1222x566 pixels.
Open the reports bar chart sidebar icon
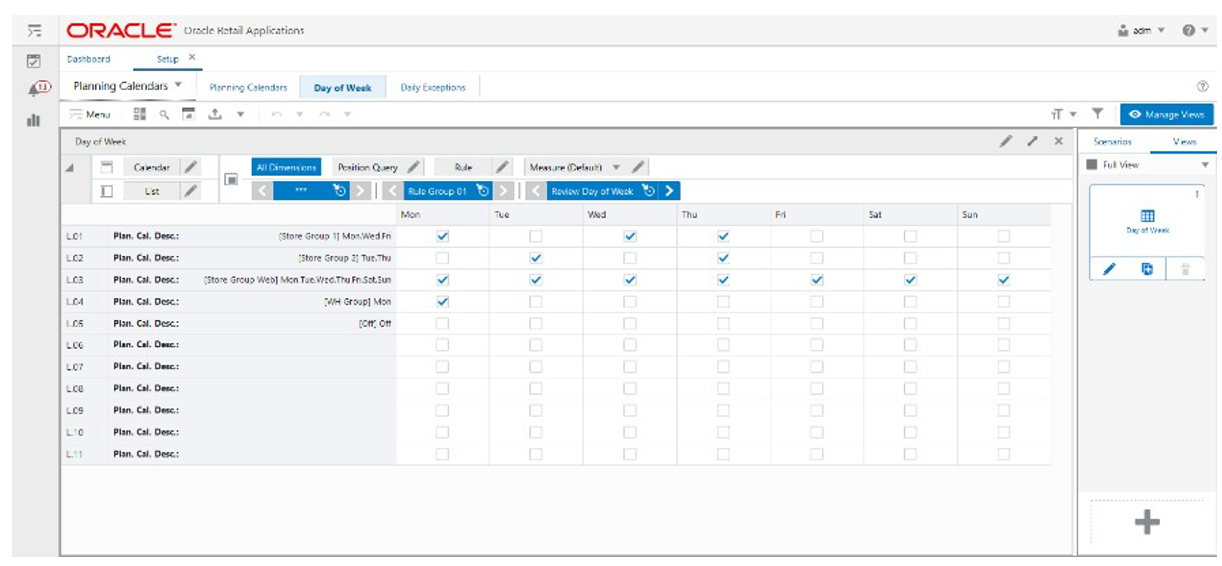33,120
